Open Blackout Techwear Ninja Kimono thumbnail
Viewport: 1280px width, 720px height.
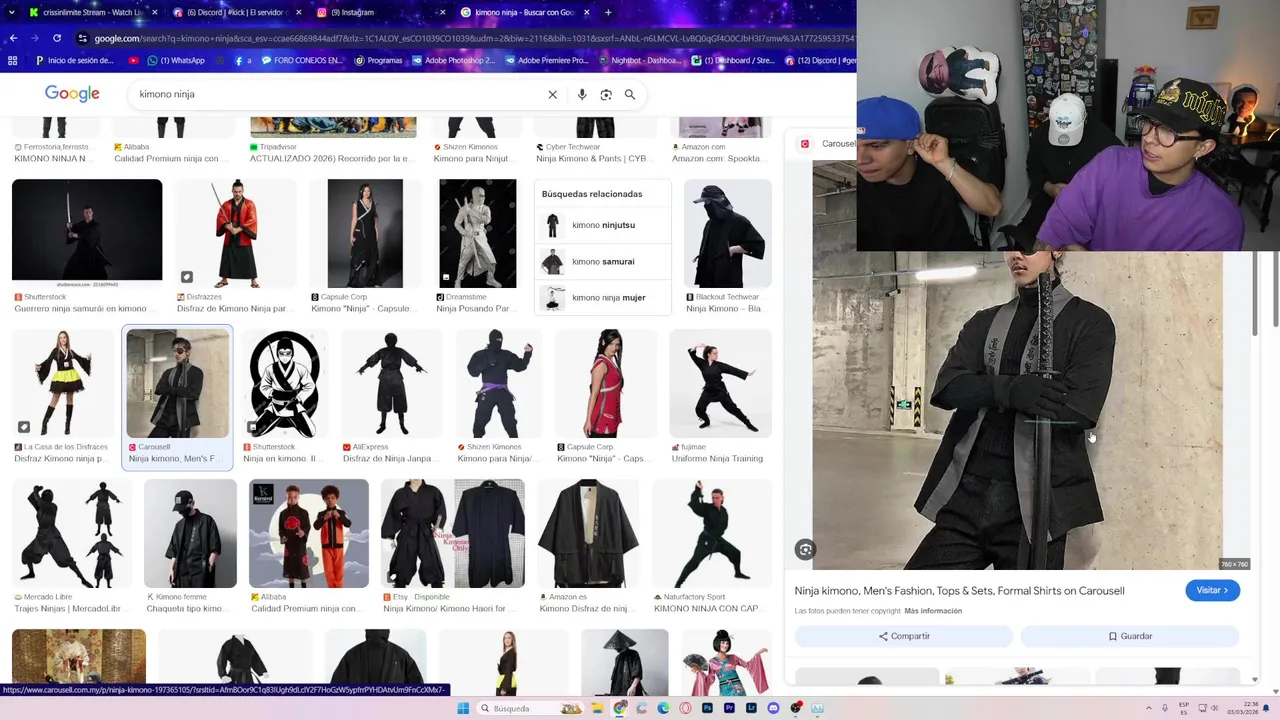point(728,233)
